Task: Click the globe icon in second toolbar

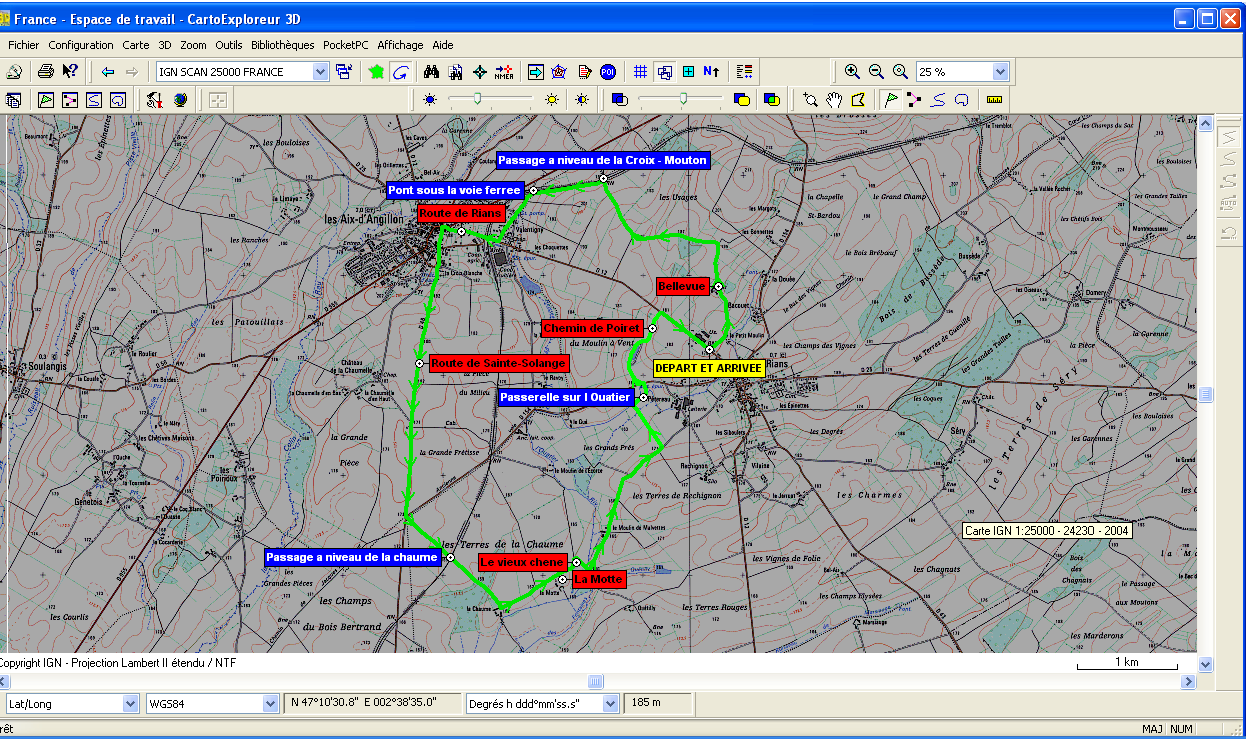Action: click(x=180, y=99)
